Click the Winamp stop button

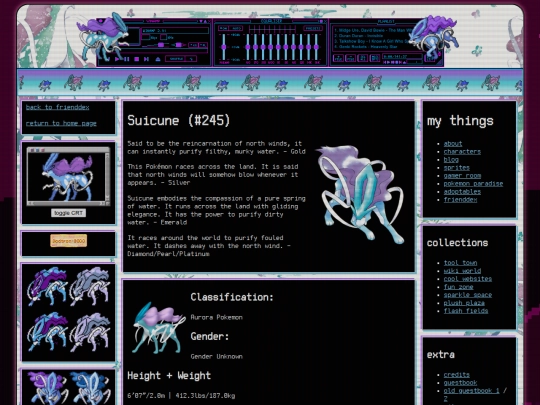[x=137, y=59]
